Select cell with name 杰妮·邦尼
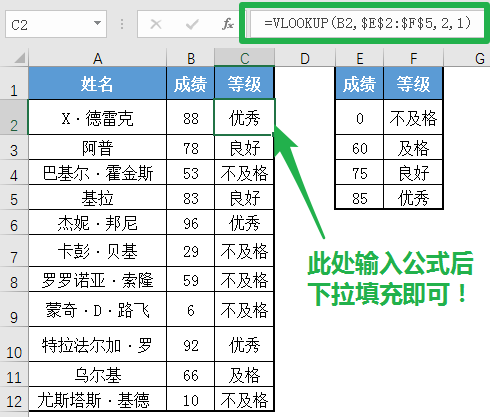490x417 pixels. pos(97,222)
